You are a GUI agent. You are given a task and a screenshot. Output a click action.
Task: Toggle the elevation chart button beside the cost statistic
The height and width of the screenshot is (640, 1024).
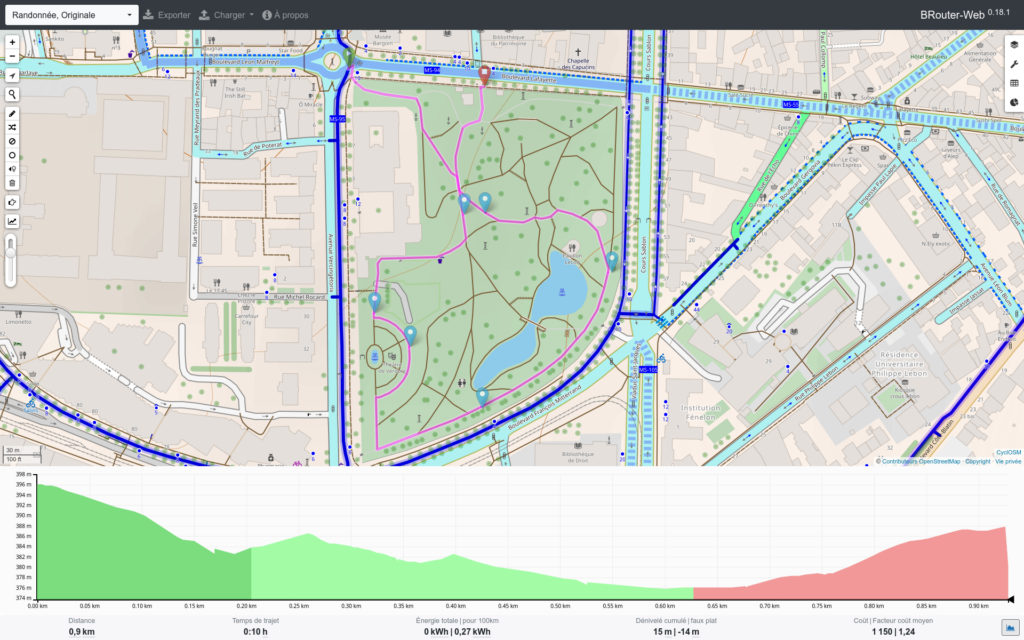point(1010,629)
